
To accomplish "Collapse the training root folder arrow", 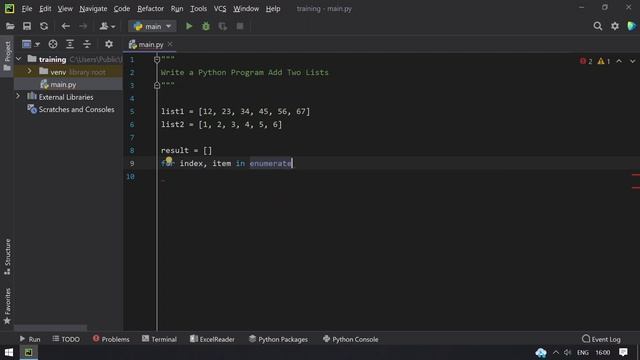I will click(18, 59).
